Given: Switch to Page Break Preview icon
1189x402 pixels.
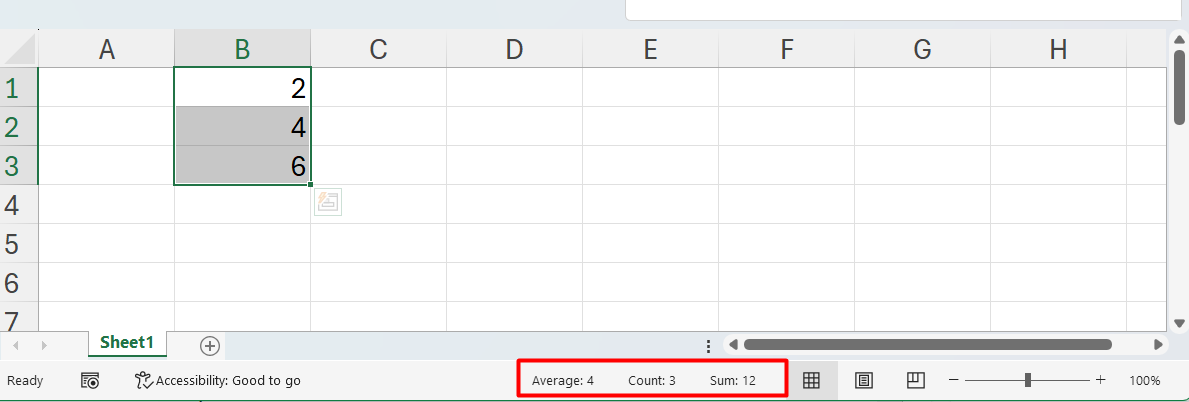Looking at the screenshot, I should (916, 381).
